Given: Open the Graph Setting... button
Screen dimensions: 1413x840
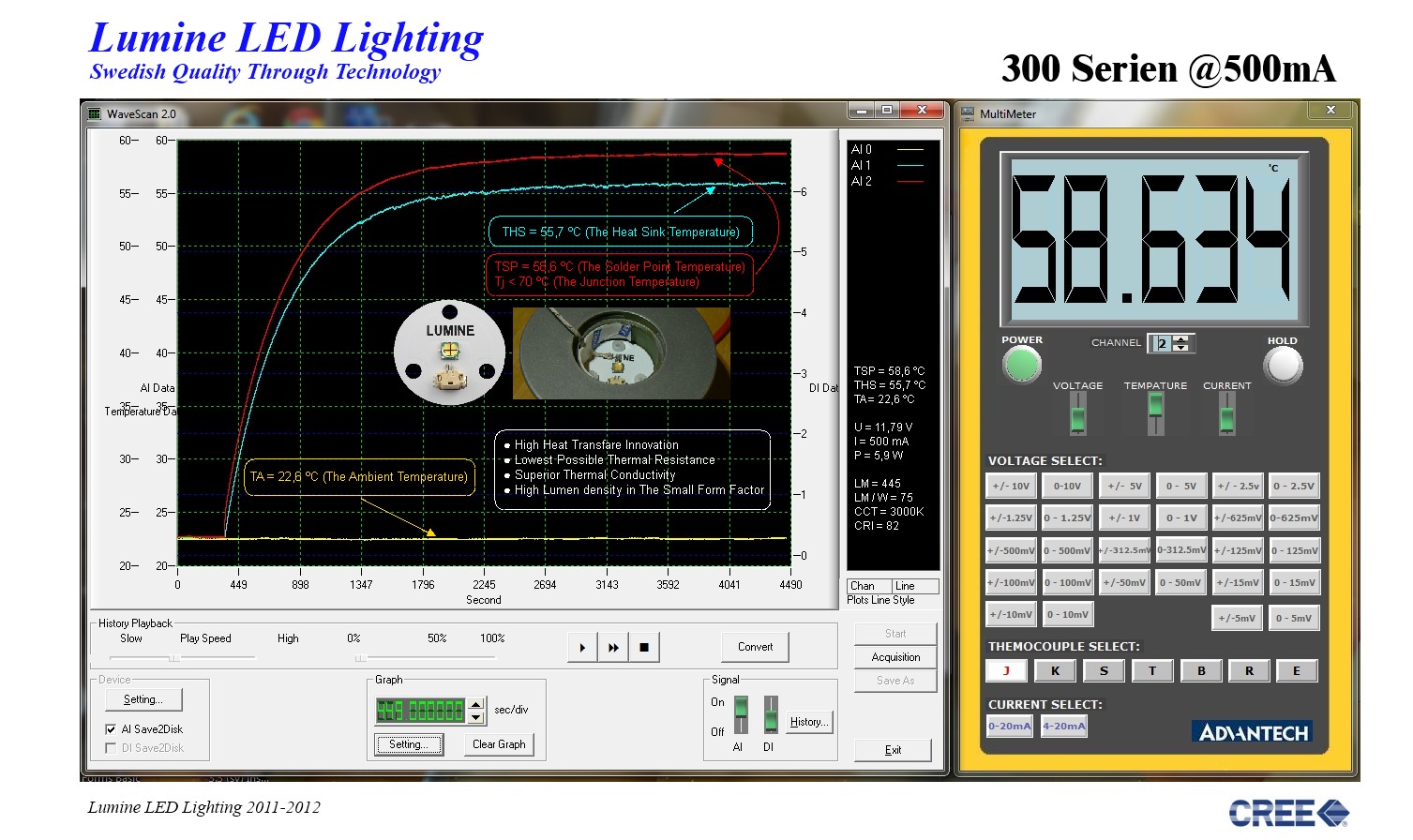Looking at the screenshot, I should 408,744.
